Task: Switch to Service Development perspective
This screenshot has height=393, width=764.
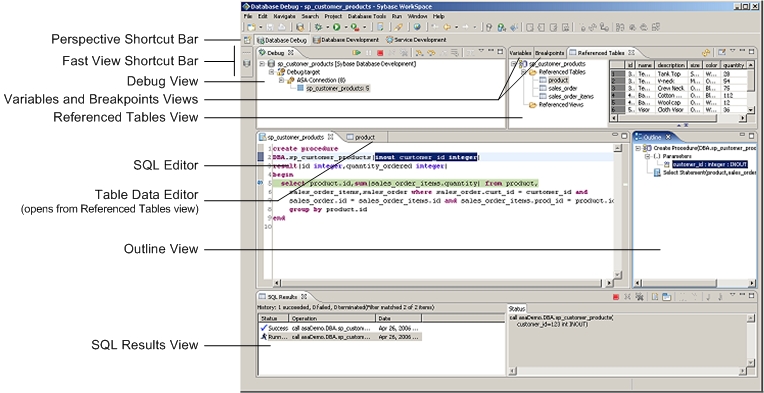Action: point(416,40)
